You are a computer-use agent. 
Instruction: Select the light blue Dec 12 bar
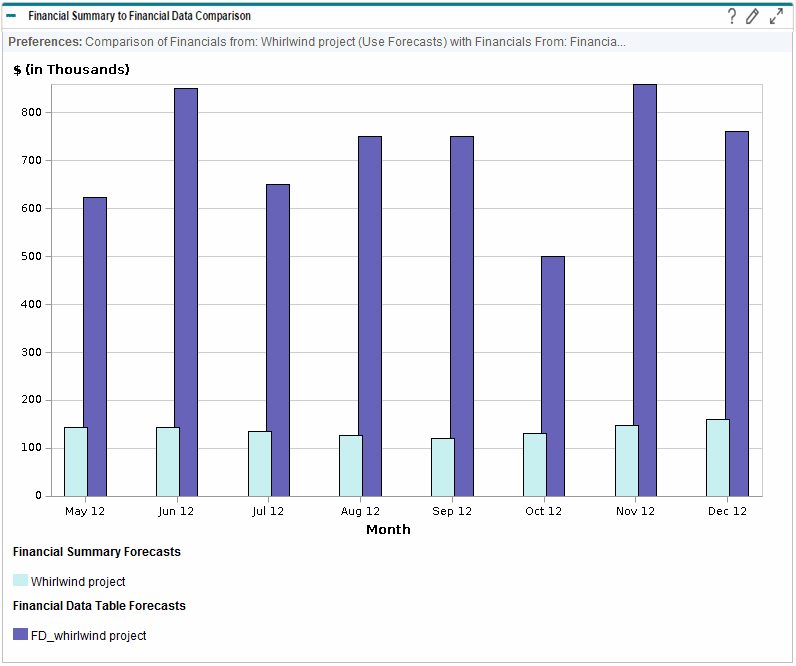(x=718, y=457)
